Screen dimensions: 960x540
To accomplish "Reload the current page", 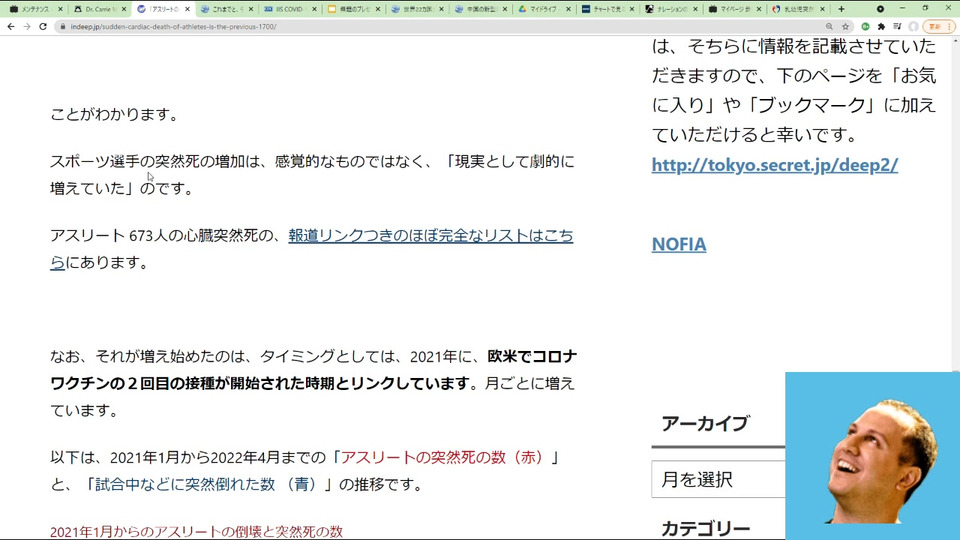I will (x=43, y=26).
